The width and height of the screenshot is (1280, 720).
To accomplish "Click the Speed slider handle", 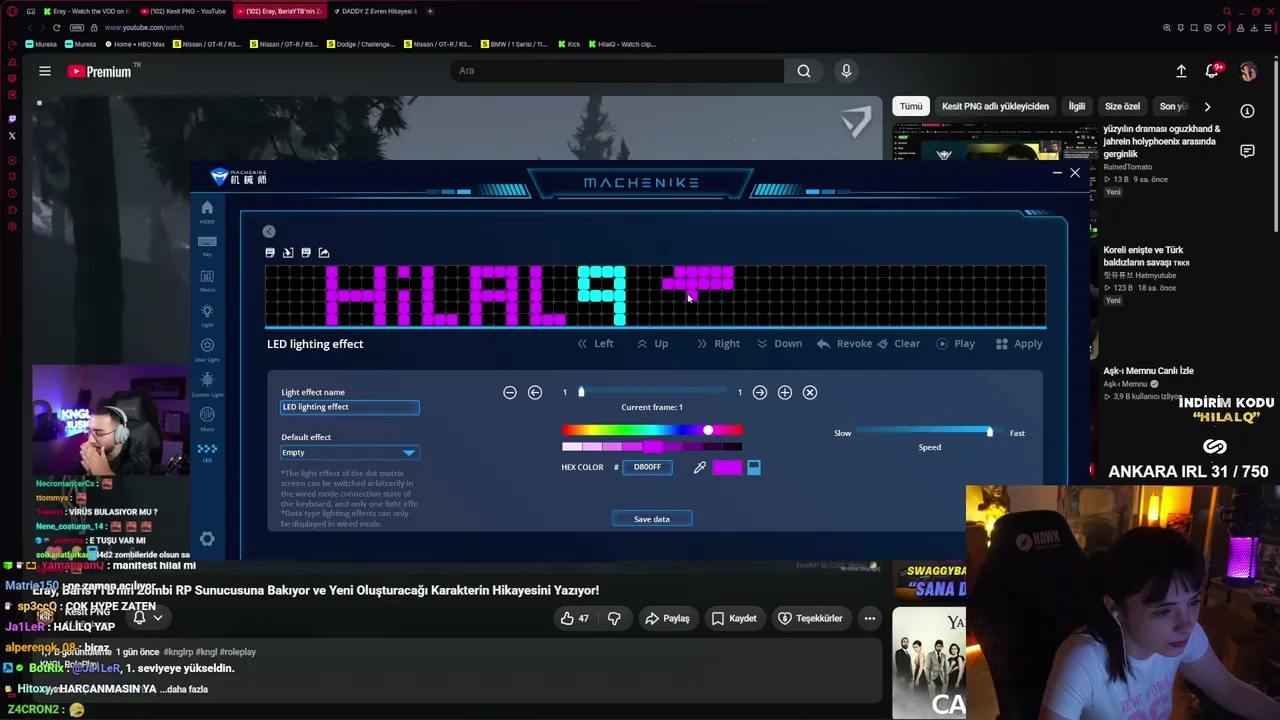I will point(990,432).
